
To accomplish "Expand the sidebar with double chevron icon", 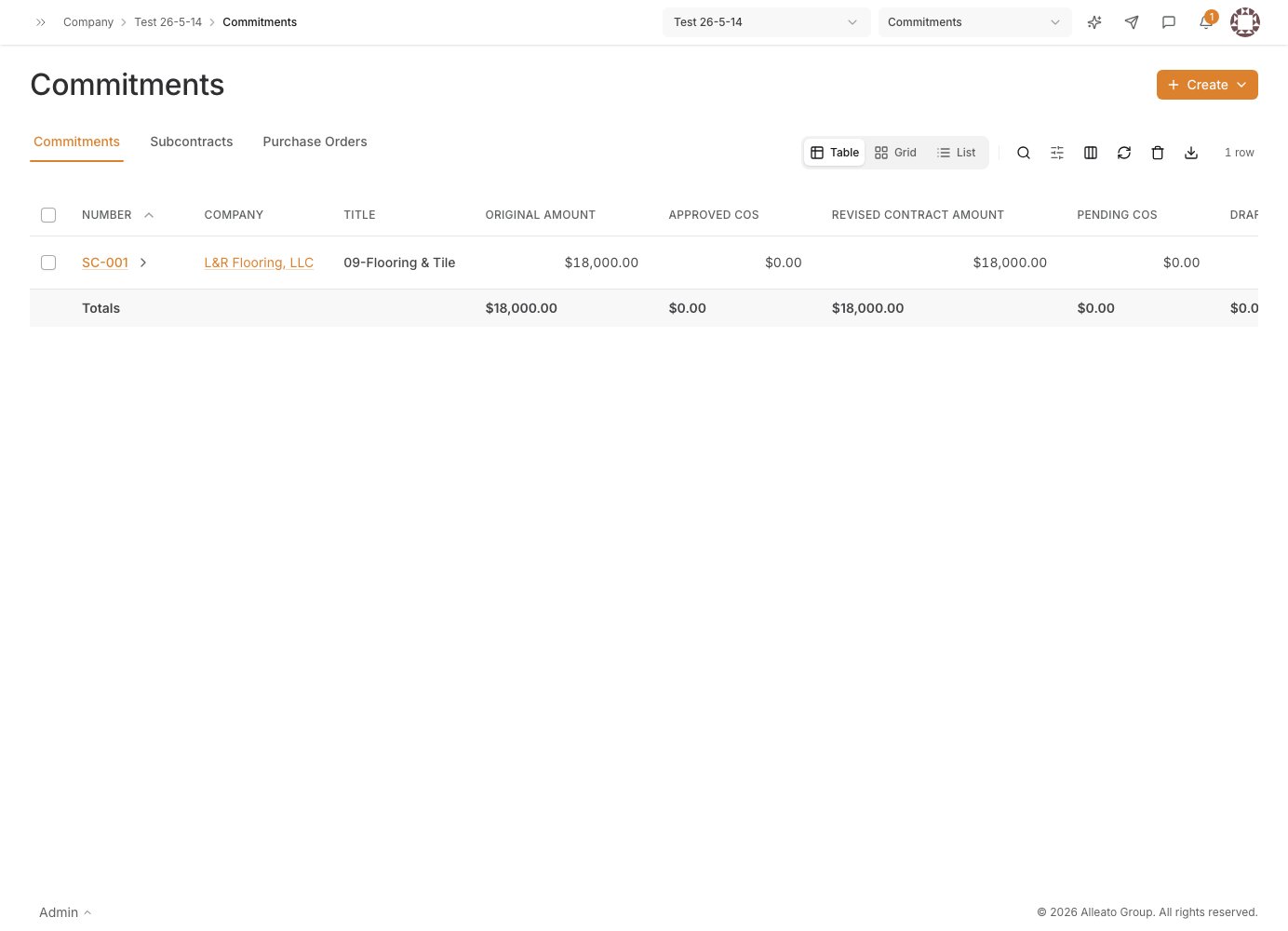I will point(41,22).
